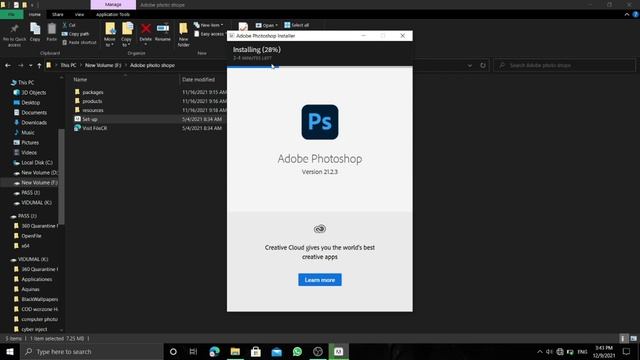Click New Volume (F:) in breadcrumb
Image resolution: width=640 pixels, height=360 pixels.
click(103, 65)
